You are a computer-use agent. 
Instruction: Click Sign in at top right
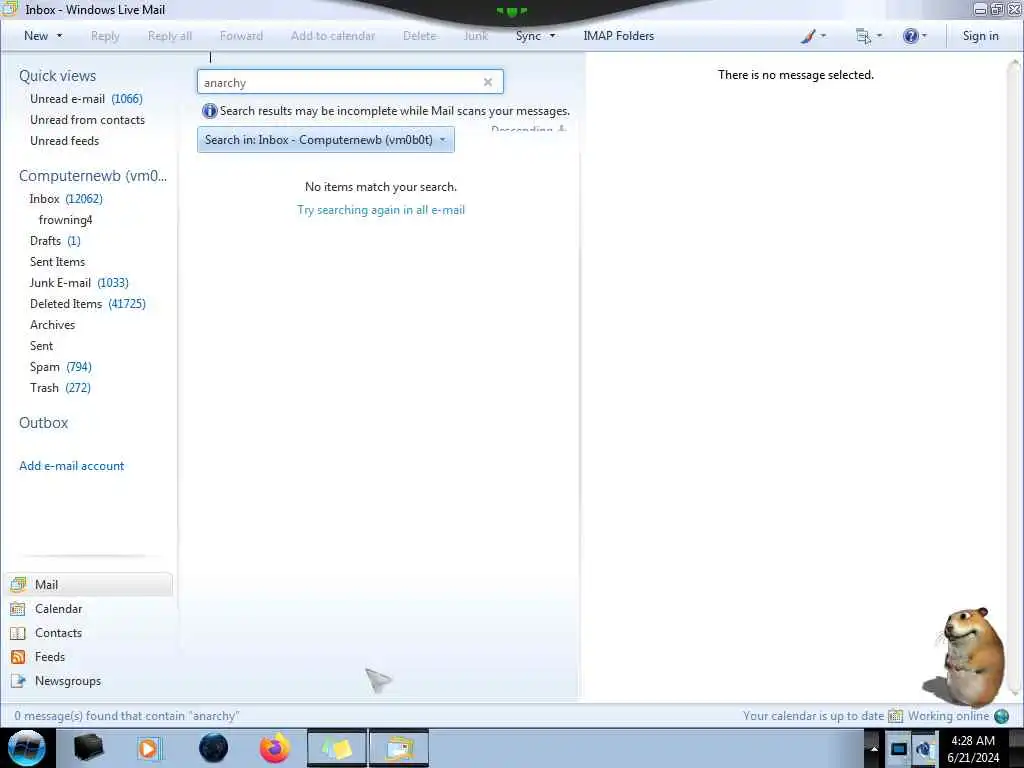980,36
